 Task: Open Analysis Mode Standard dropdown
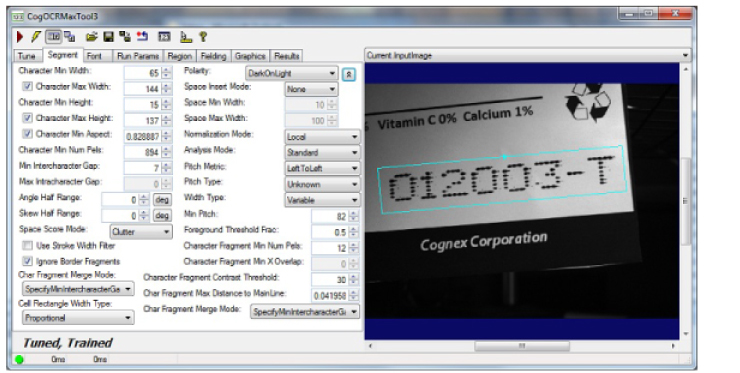coord(322,153)
